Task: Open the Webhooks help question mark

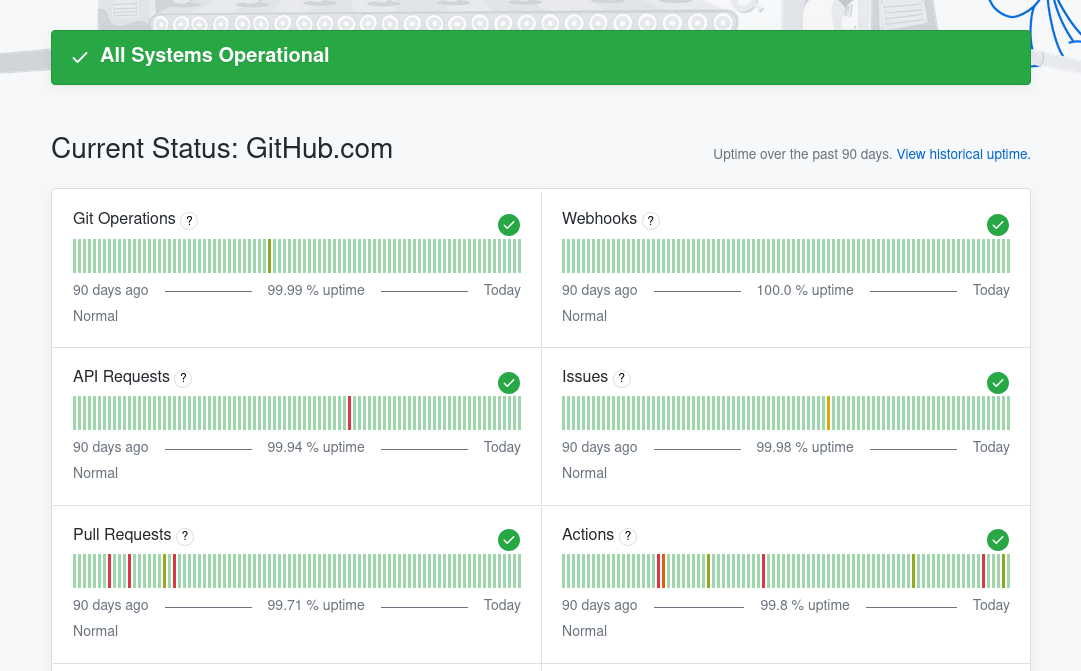Action: tap(650, 220)
